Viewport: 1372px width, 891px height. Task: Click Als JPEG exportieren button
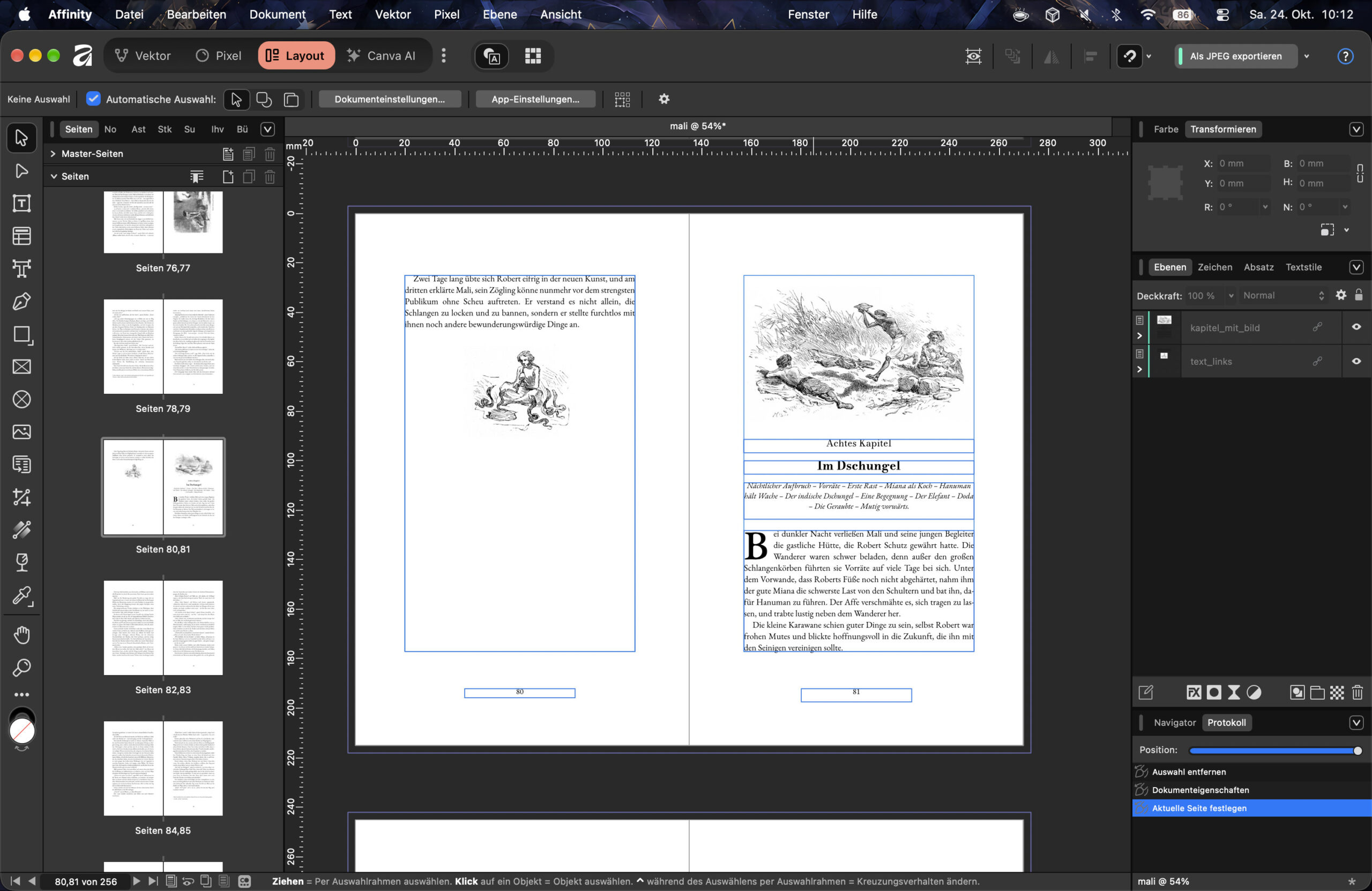[x=1235, y=56]
